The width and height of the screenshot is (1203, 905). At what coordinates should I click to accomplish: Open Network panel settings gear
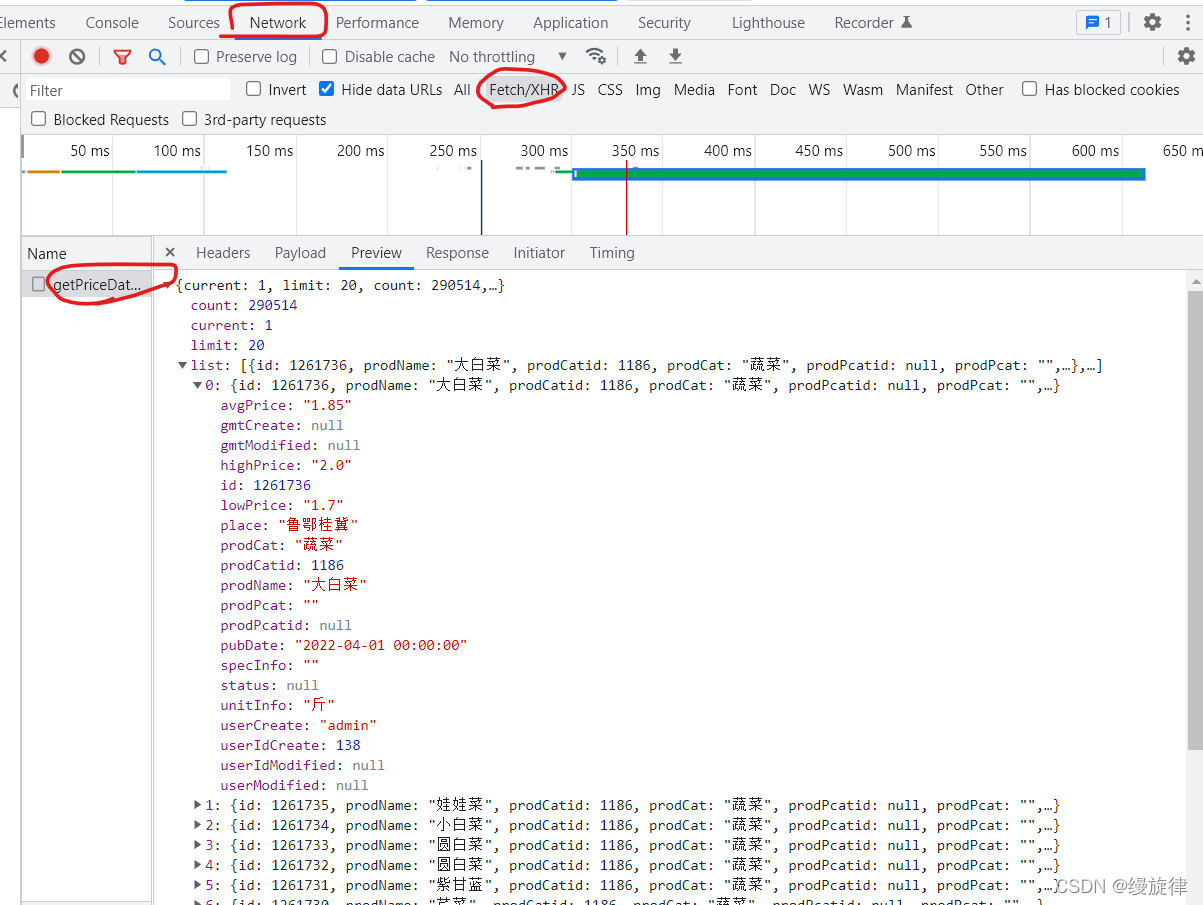[1186, 56]
